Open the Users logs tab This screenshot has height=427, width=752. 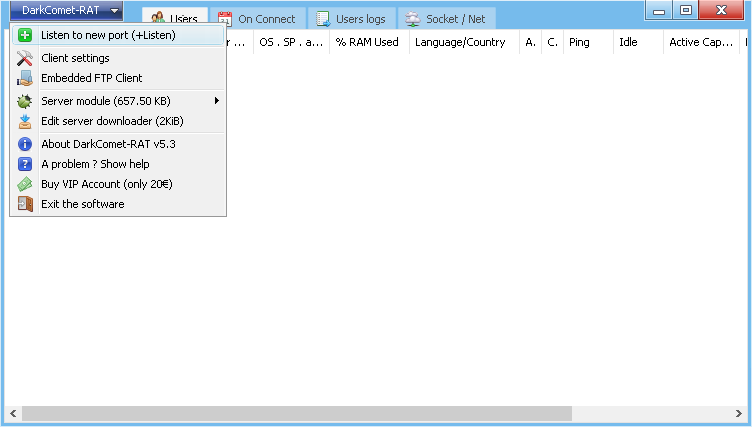(350, 19)
